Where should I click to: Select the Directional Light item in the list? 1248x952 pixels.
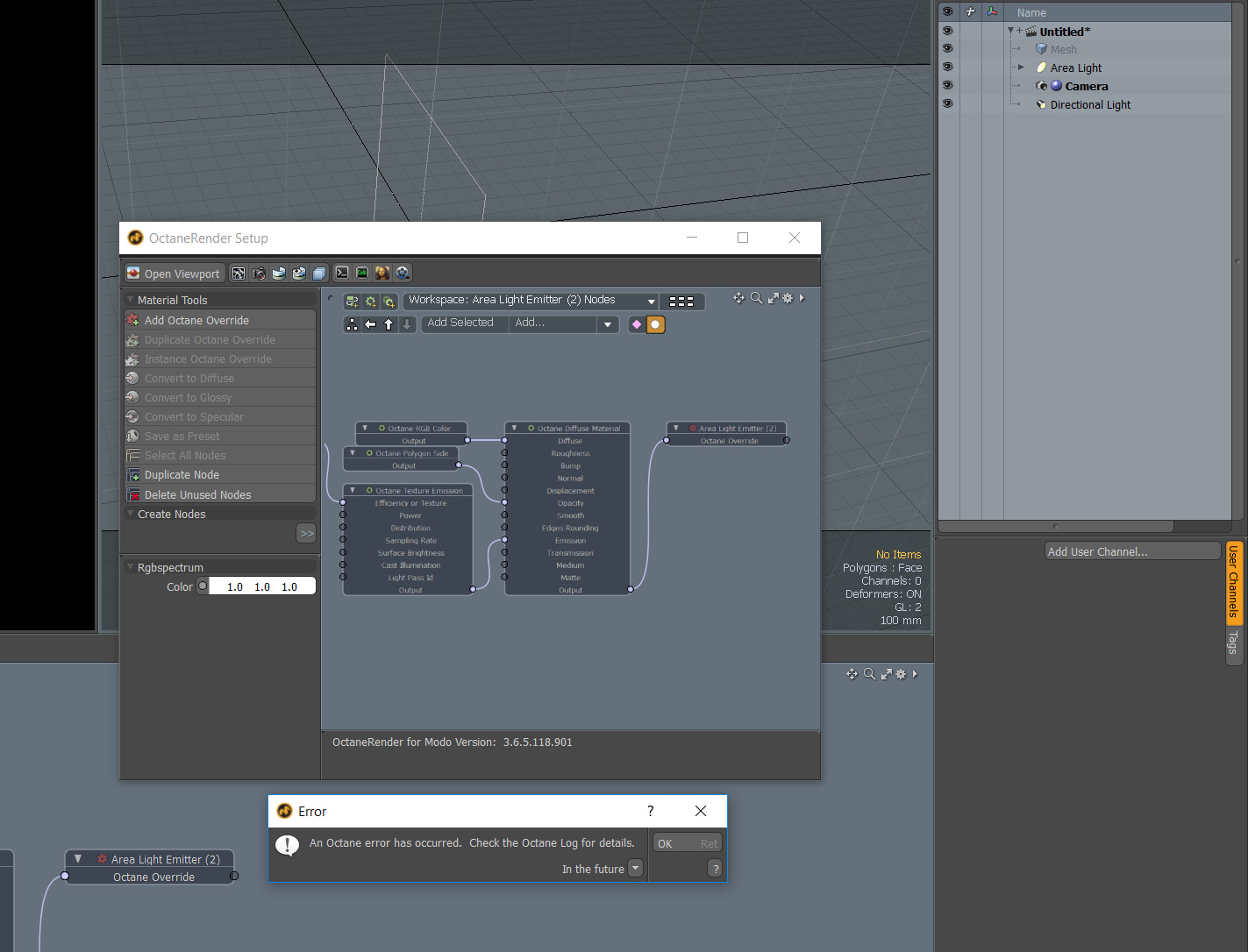pyautogui.click(x=1090, y=104)
